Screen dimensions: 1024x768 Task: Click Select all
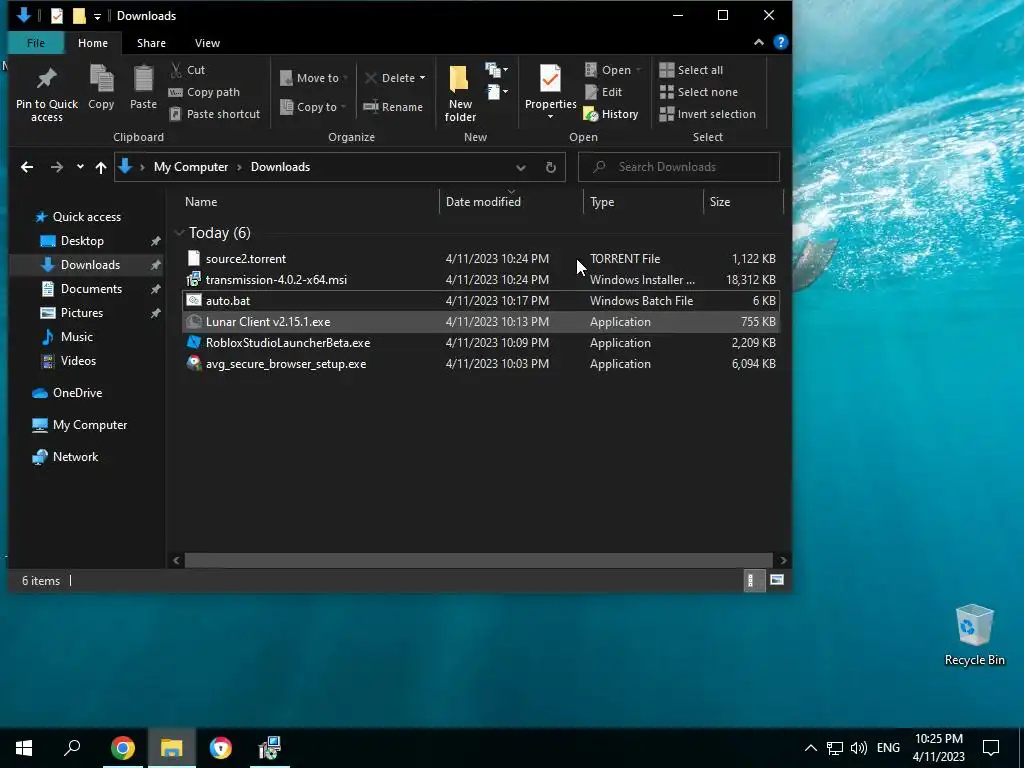click(691, 70)
